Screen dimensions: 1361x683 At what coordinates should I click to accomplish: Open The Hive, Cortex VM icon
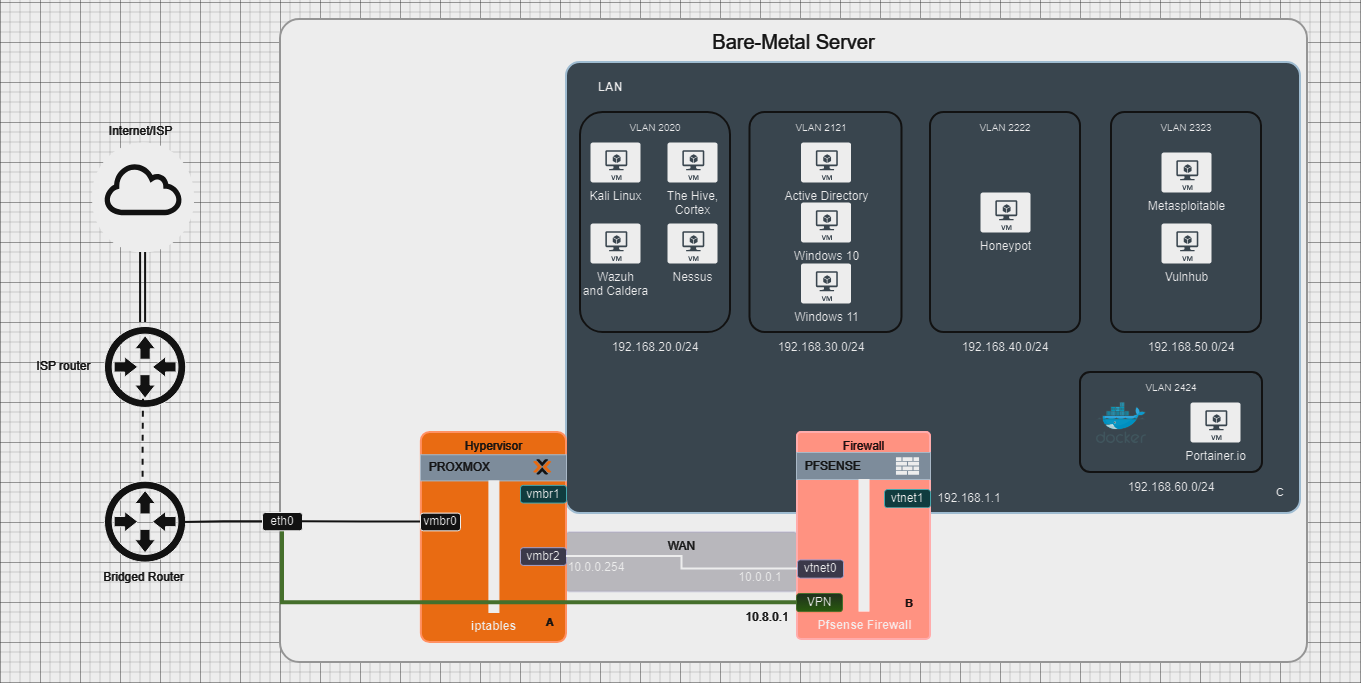692,162
